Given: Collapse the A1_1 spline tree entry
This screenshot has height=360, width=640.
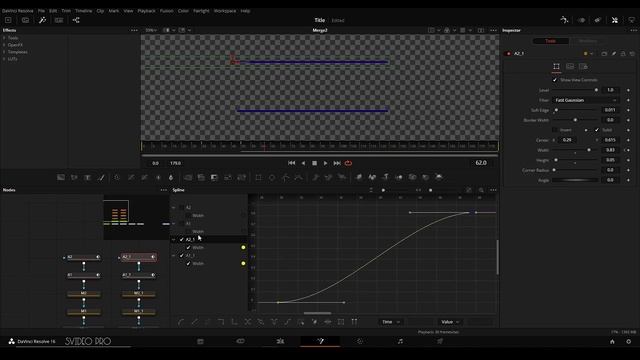Looking at the screenshot, I should pos(173,256).
